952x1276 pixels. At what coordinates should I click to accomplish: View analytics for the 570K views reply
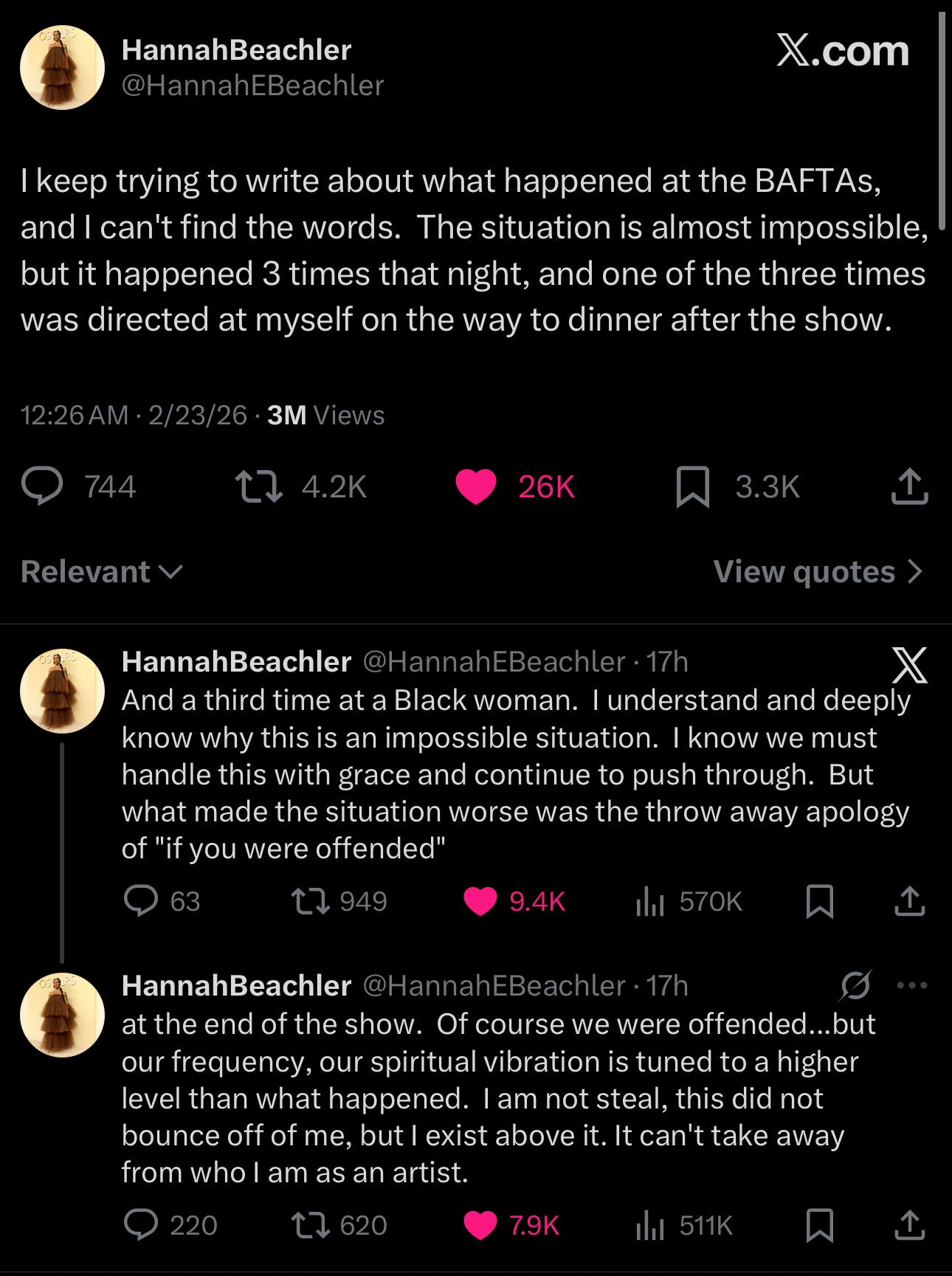(x=650, y=902)
